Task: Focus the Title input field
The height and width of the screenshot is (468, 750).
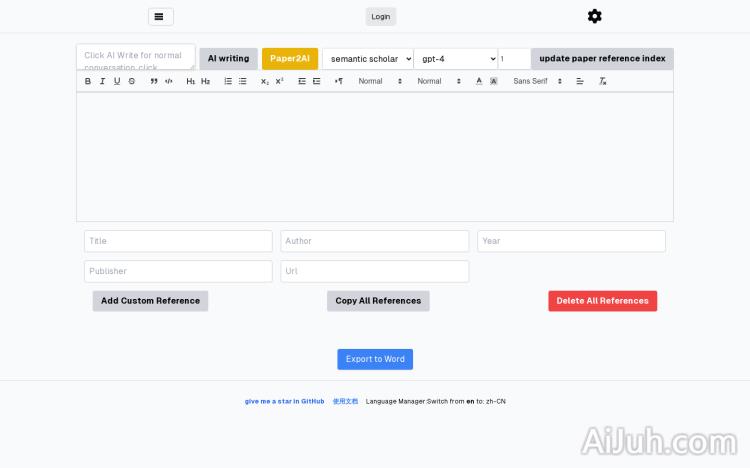Action: point(178,241)
